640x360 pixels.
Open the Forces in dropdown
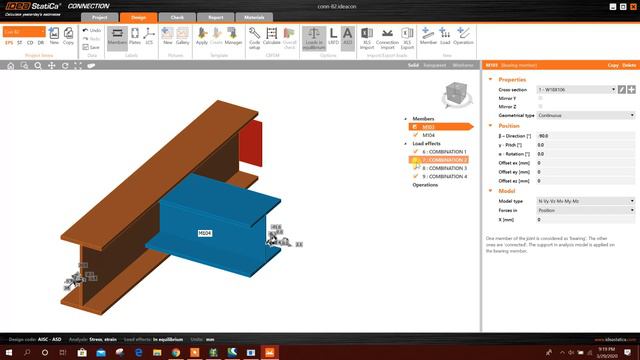[x=586, y=210]
